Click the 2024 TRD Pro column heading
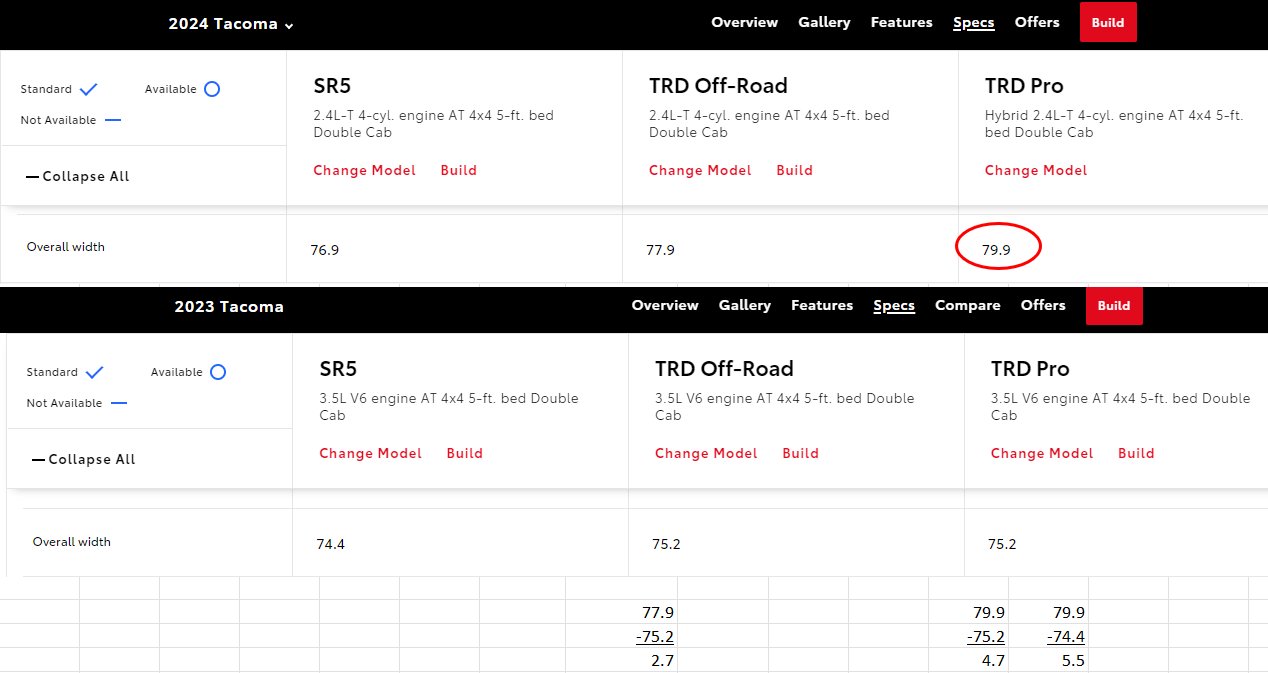Viewport: 1268px width, 673px height. (x=1024, y=86)
